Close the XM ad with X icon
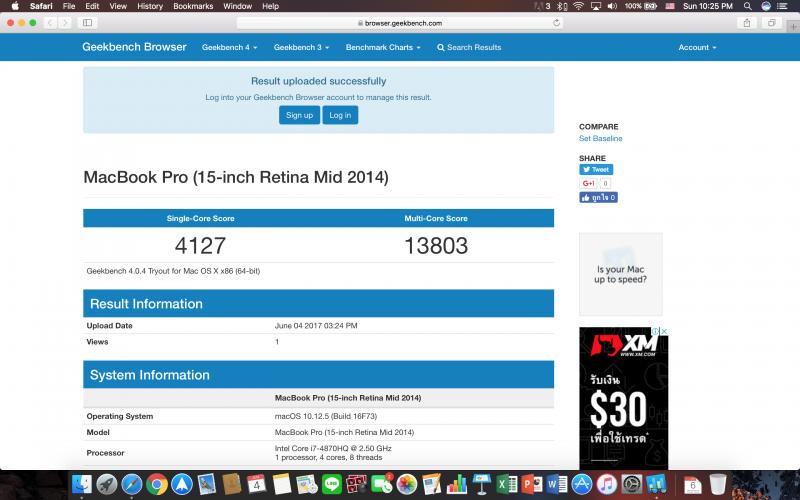Image resolution: width=800 pixels, height=500 pixels. click(x=664, y=331)
